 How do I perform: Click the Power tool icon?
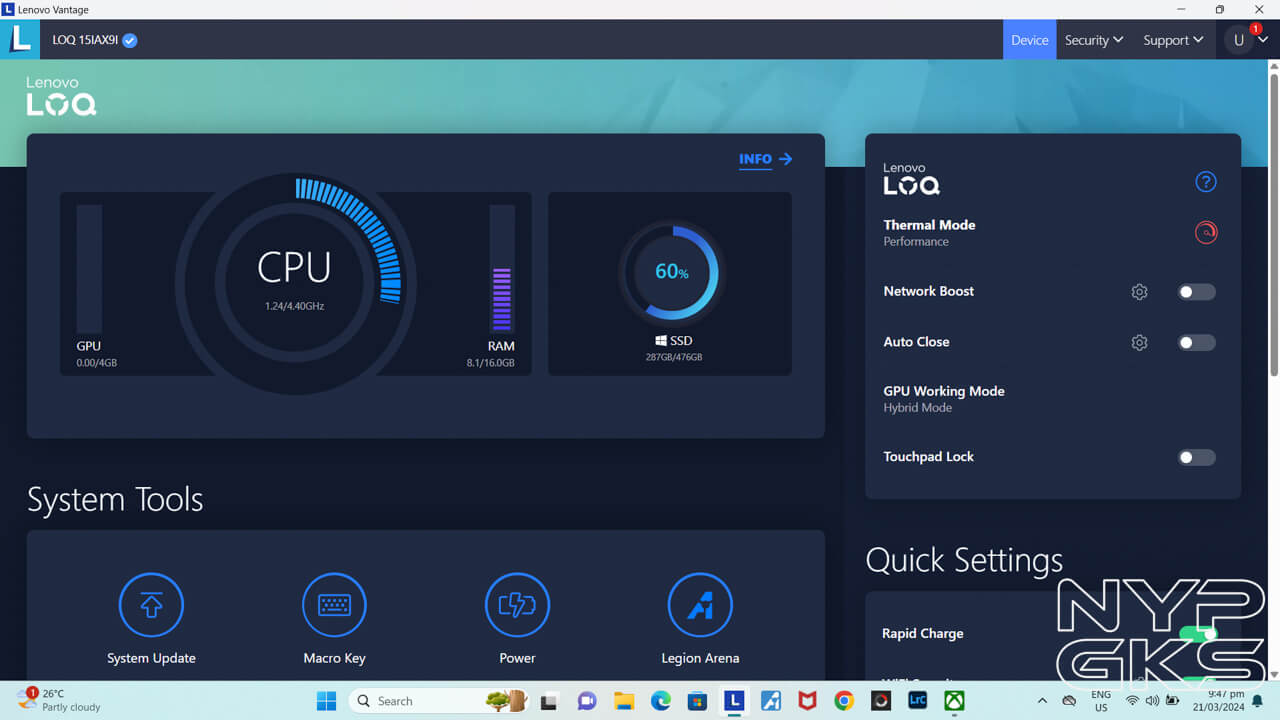point(517,605)
